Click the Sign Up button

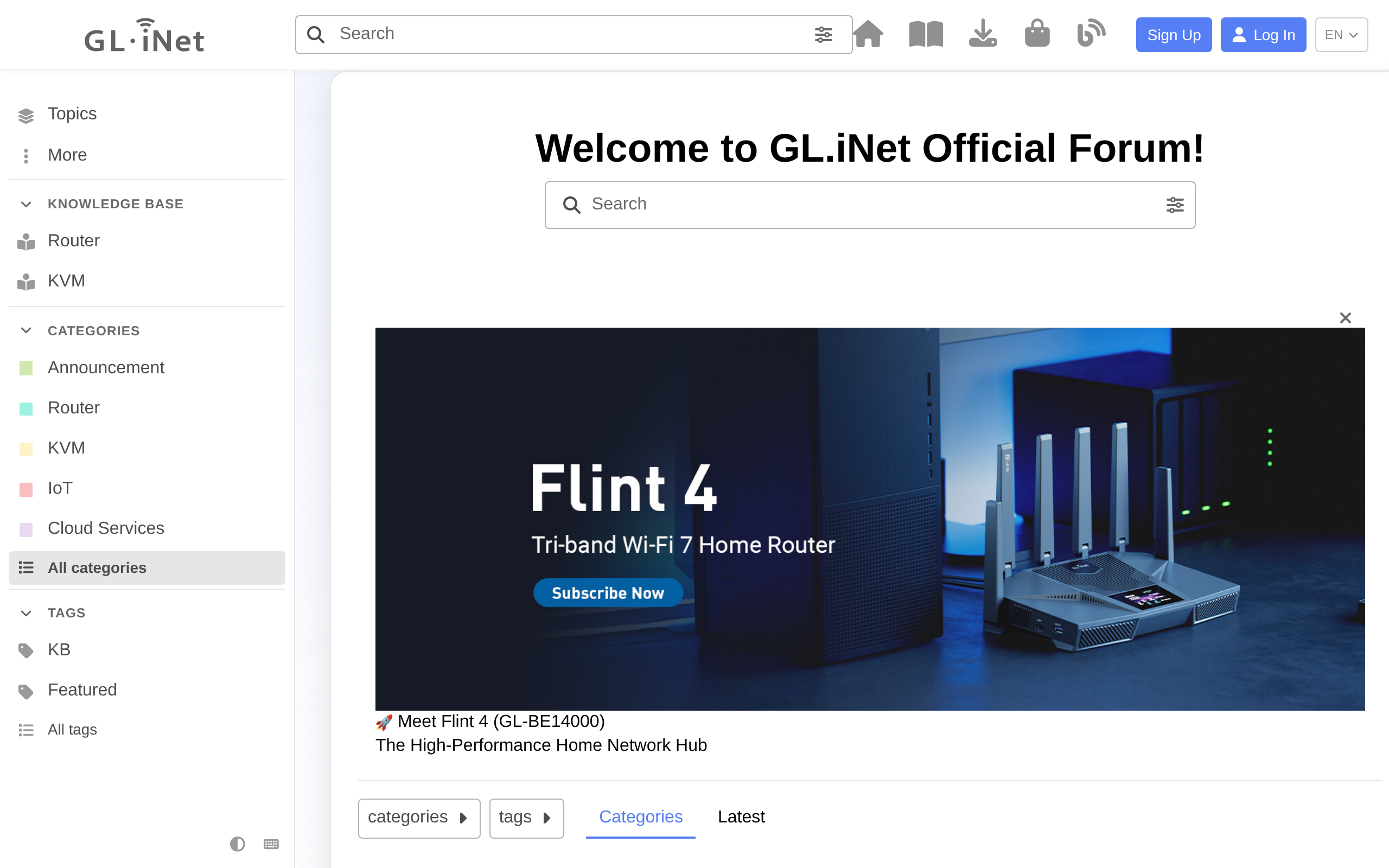[1174, 35]
